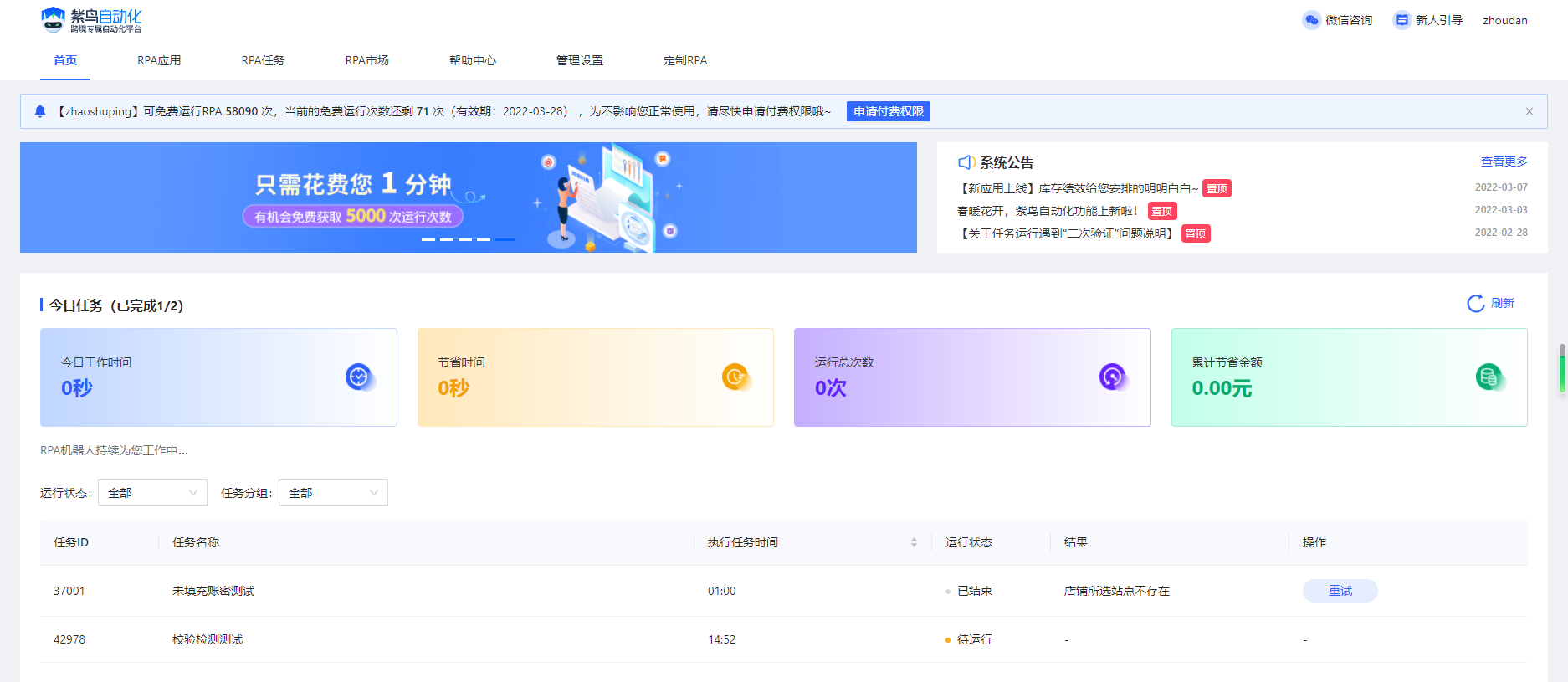Click the 节省时间 orange timer icon
This screenshot has height=682, width=1568.
[735, 377]
